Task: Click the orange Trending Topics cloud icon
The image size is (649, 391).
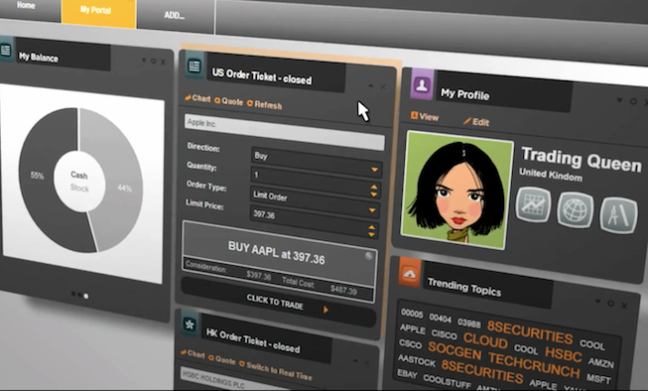Action: click(x=410, y=273)
